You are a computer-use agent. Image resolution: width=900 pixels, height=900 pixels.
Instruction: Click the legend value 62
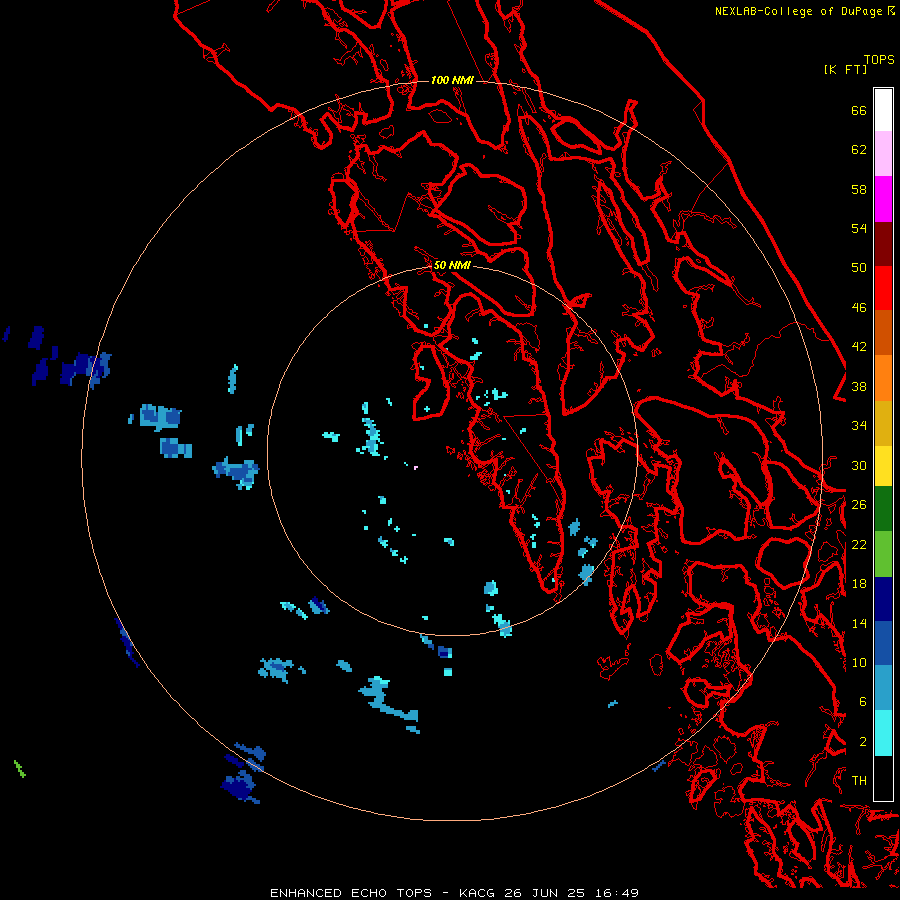(859, 150)
